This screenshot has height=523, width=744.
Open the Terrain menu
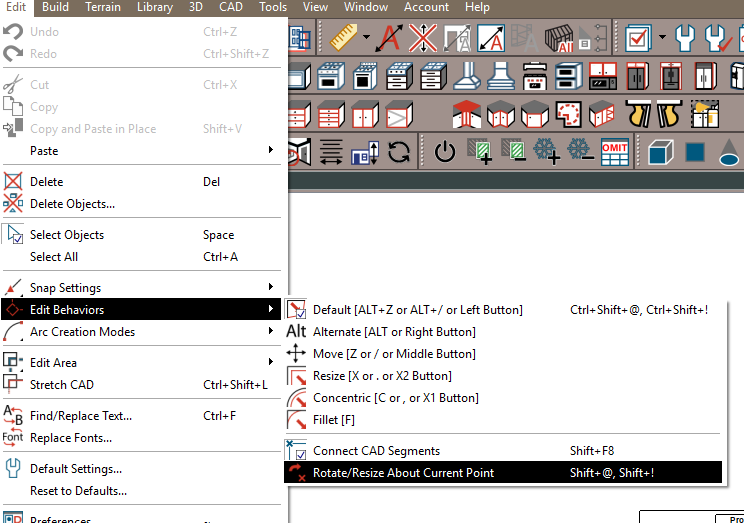click(106, 7)
